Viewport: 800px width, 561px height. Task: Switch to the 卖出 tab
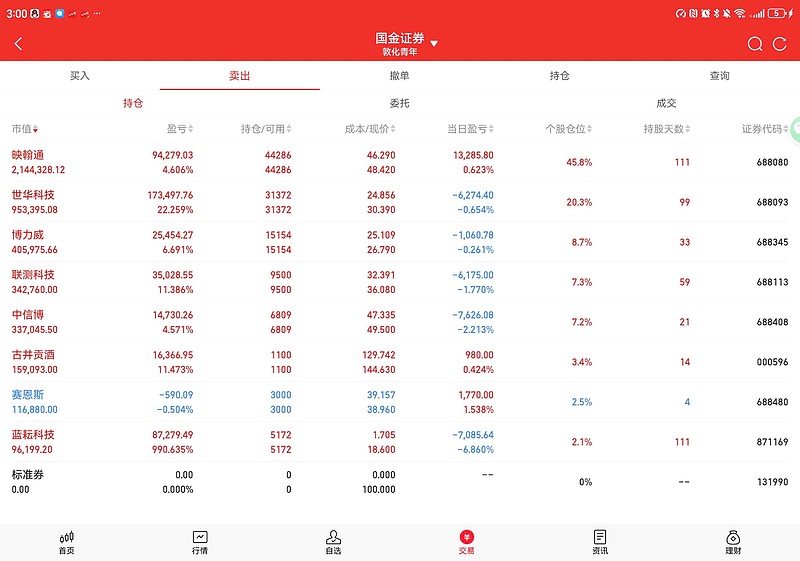coord(239,76)
